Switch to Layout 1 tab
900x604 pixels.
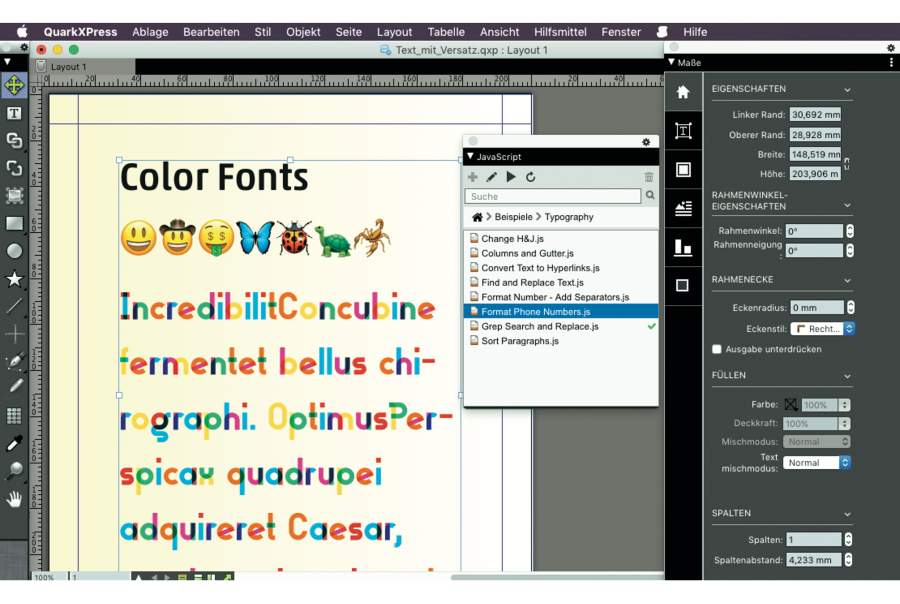pos(68,67)
